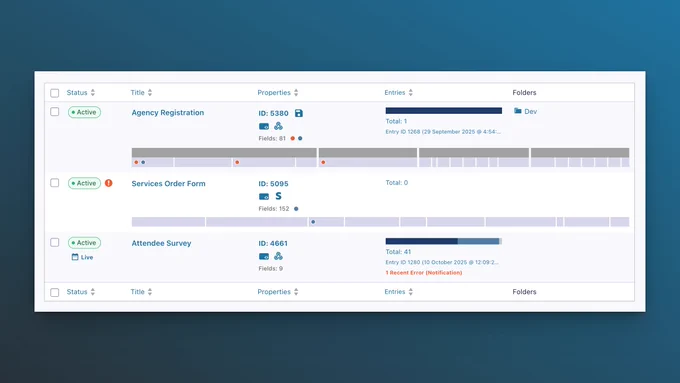Click ID: 5095 text
Viewport: 680px width, 383px height.
[x=273, y=183]
